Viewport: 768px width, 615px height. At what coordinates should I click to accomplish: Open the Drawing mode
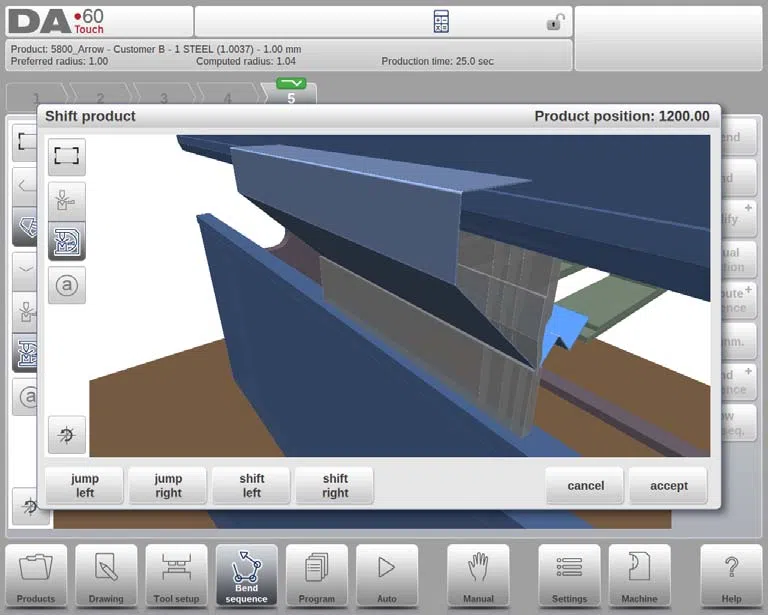tap(106, 576)
